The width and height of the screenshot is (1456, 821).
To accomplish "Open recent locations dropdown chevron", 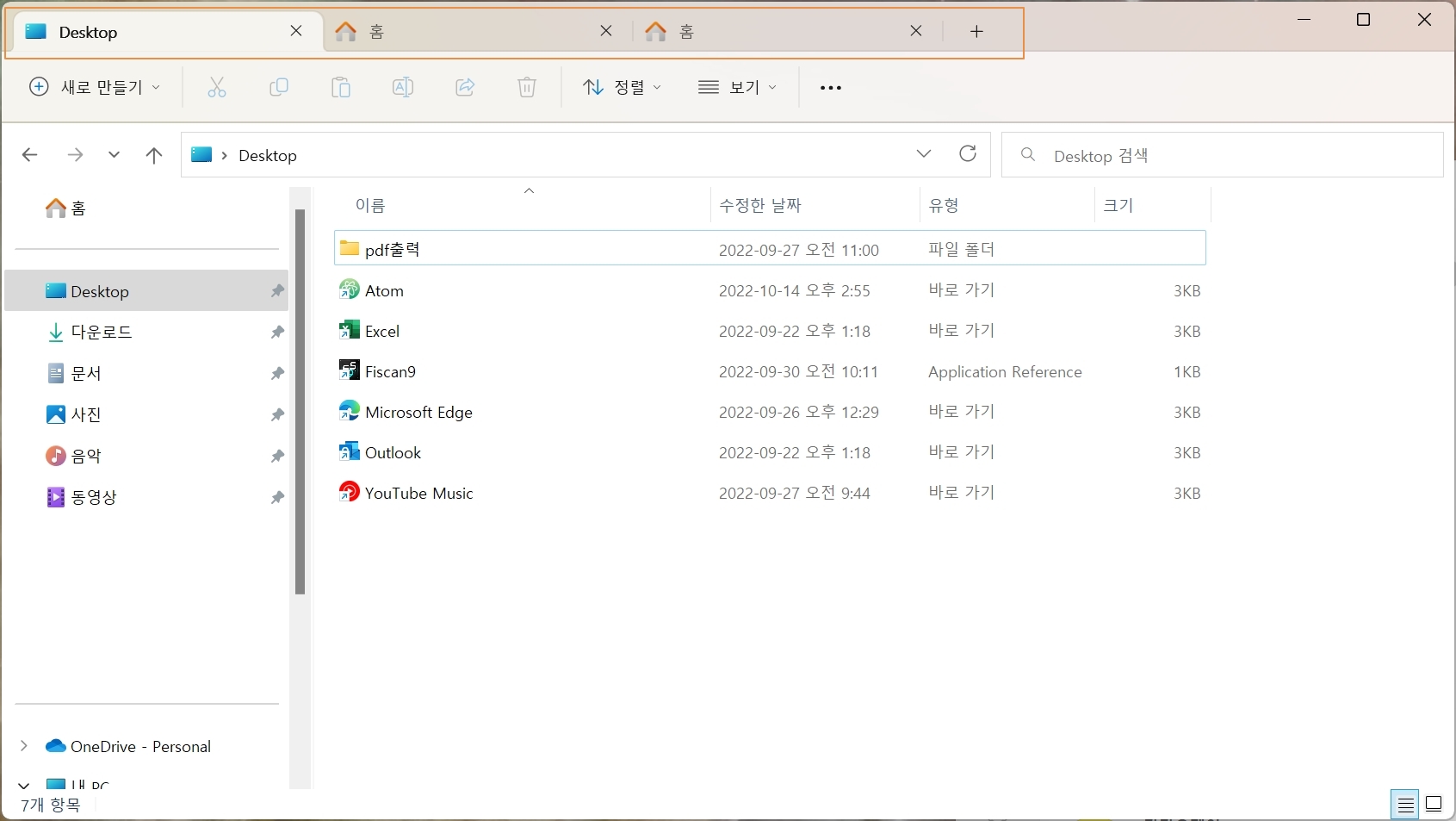I will [114, 155].
